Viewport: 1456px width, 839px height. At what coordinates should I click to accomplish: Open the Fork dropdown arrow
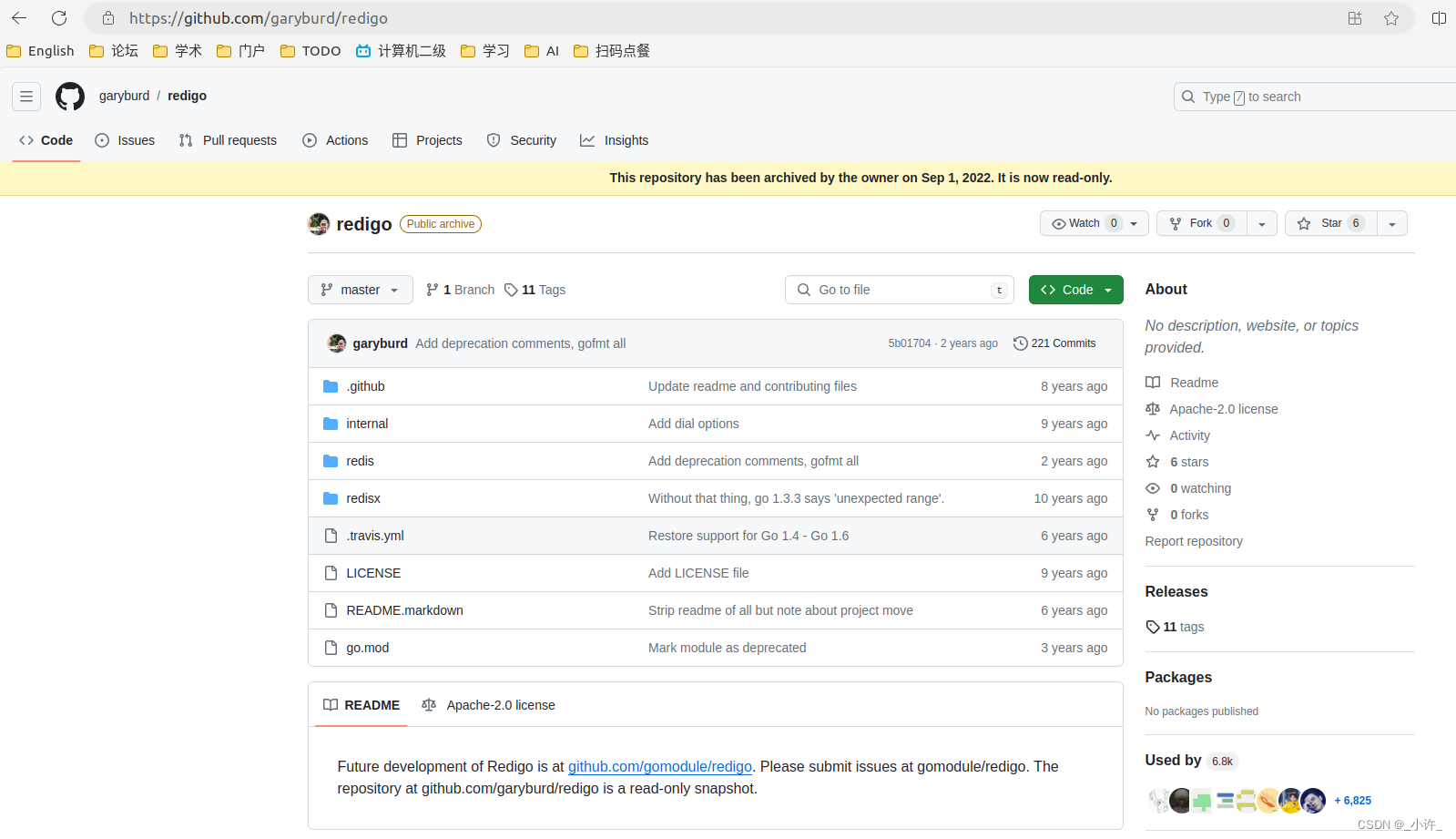click(1262, 223)
